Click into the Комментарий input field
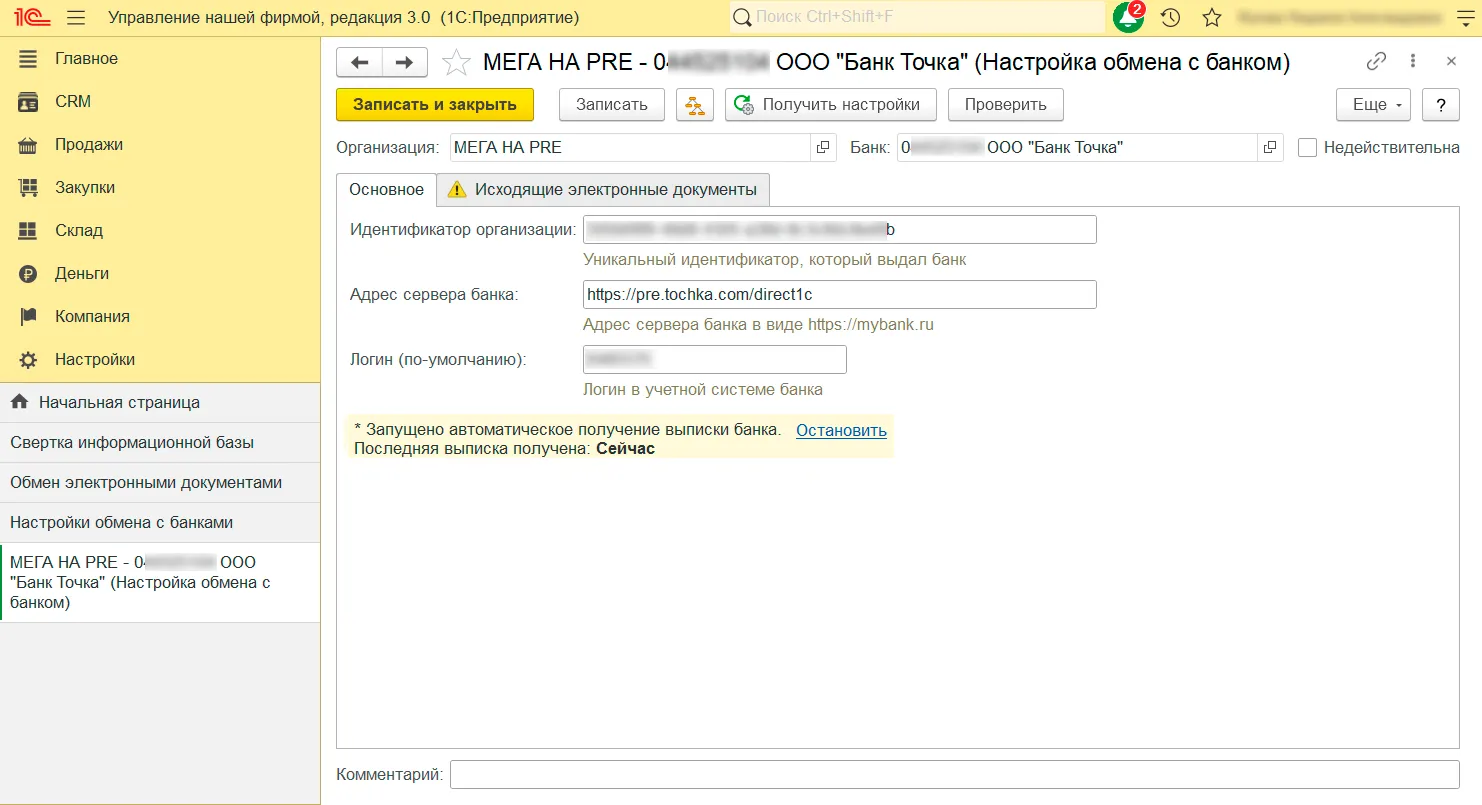 pos(954,774)
